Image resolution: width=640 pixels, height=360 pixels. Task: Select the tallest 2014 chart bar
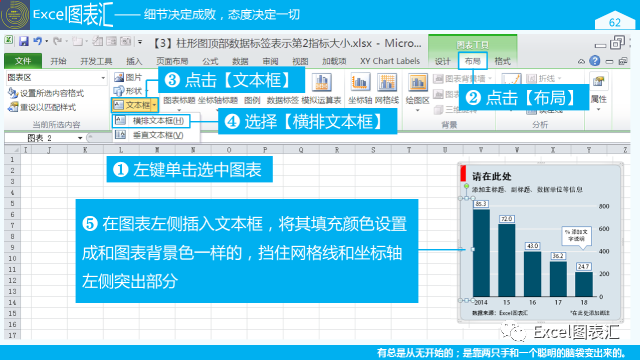point(481,252)
